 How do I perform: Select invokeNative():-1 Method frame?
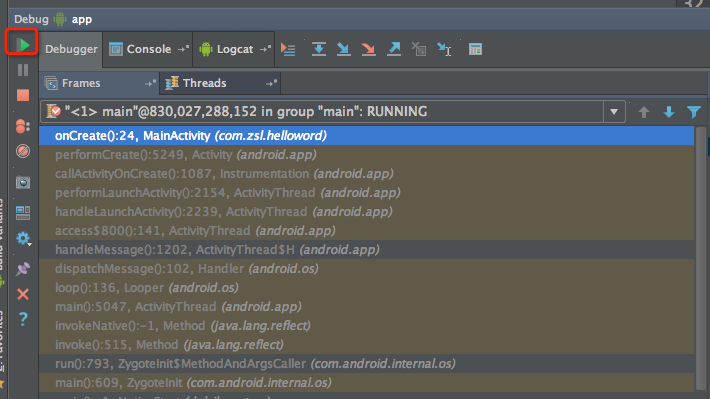pos(366,326)
